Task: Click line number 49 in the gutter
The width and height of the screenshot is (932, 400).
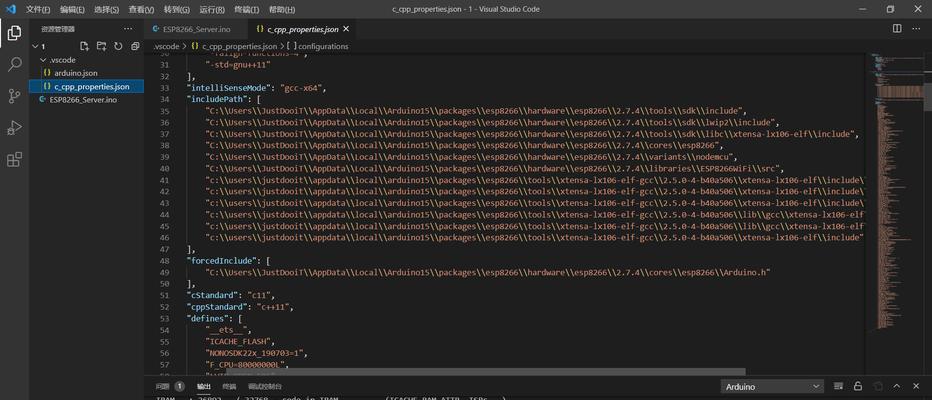Action: tap(165, 272)
